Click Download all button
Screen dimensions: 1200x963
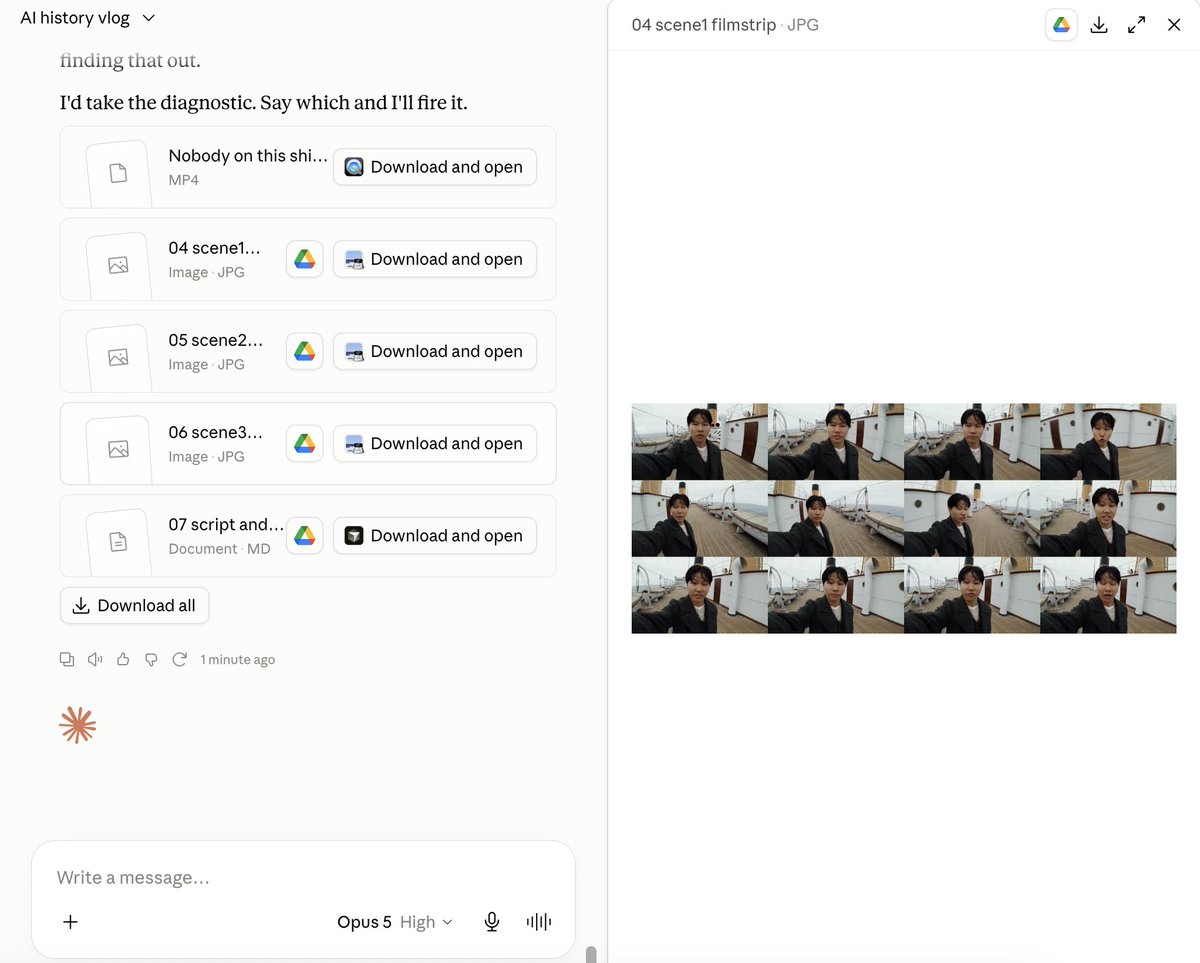click(x=135, y=605)
